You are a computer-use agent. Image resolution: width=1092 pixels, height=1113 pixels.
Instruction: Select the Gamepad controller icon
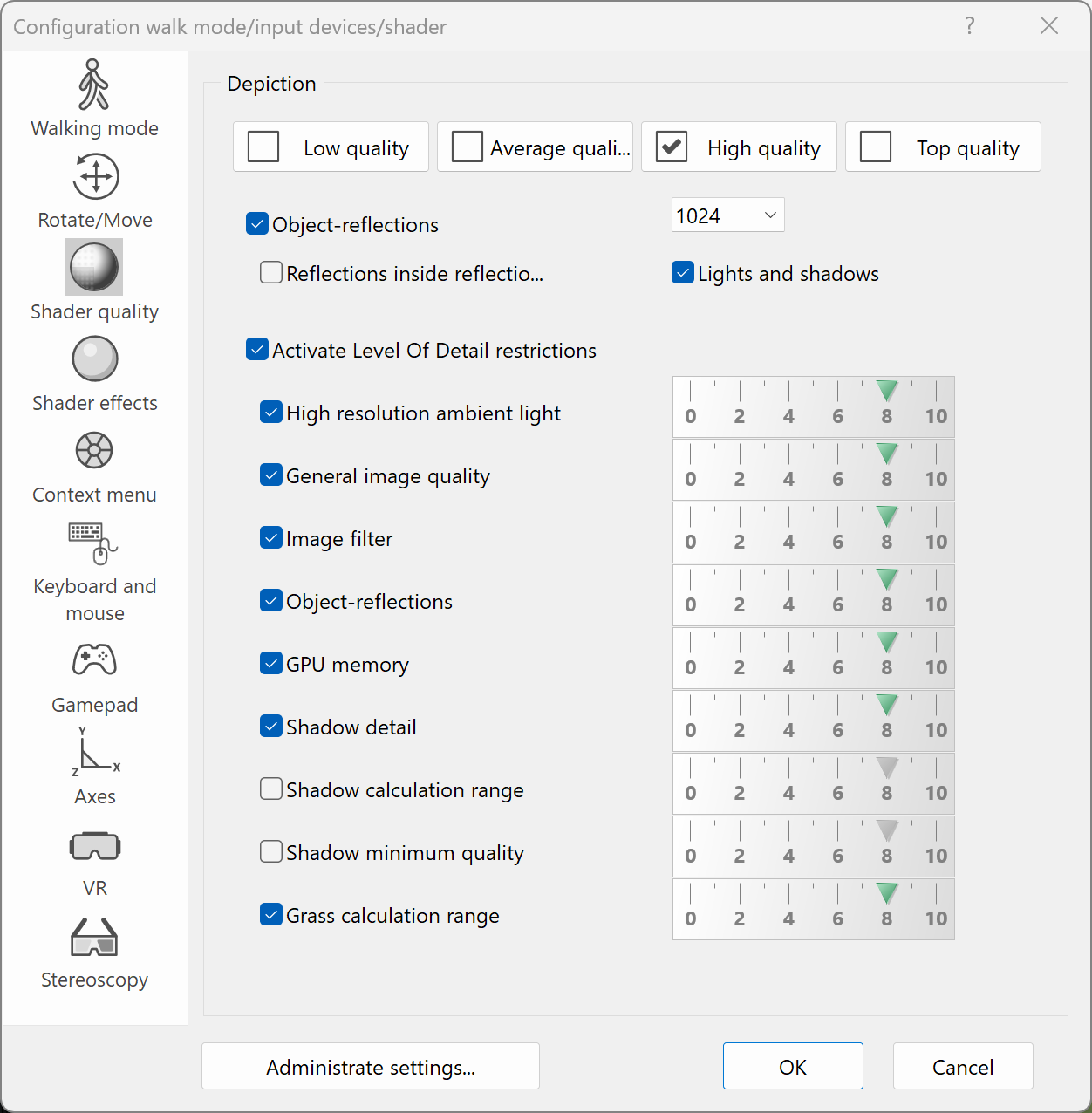pos(94,660)
